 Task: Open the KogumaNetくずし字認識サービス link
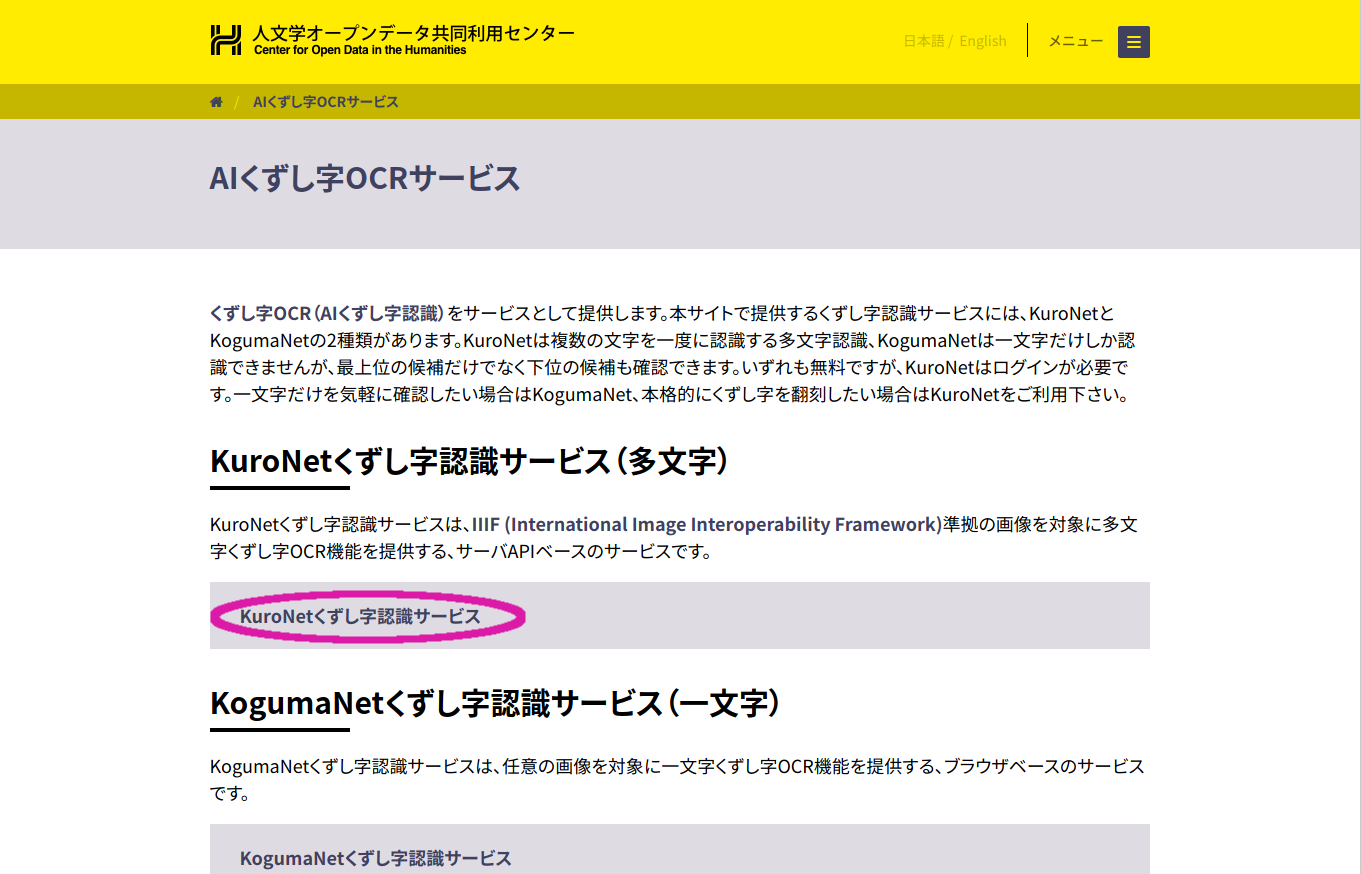click(x=375, y=858)
